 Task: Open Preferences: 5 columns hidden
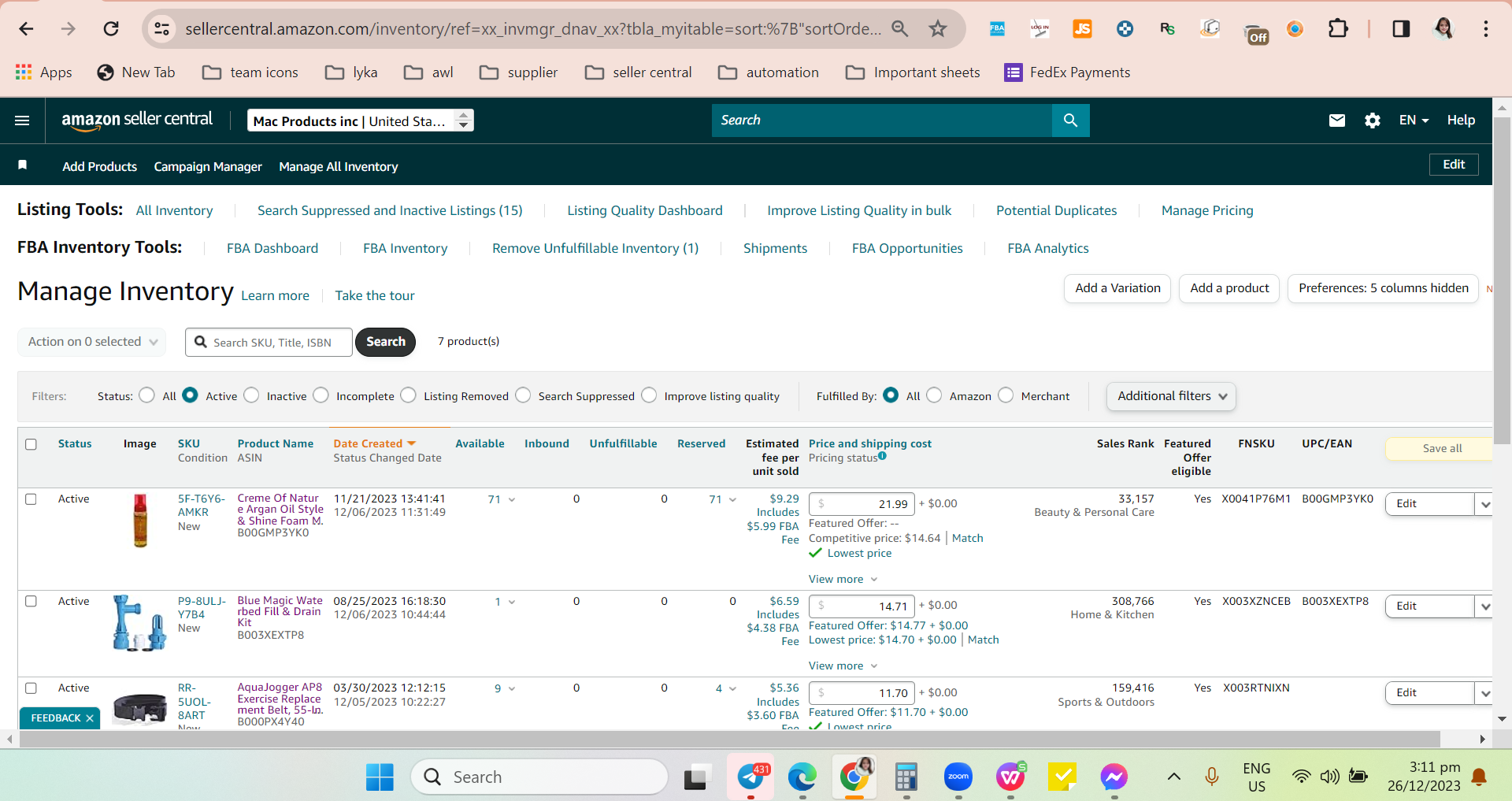pyautogui.click(x=1383, y=288)
